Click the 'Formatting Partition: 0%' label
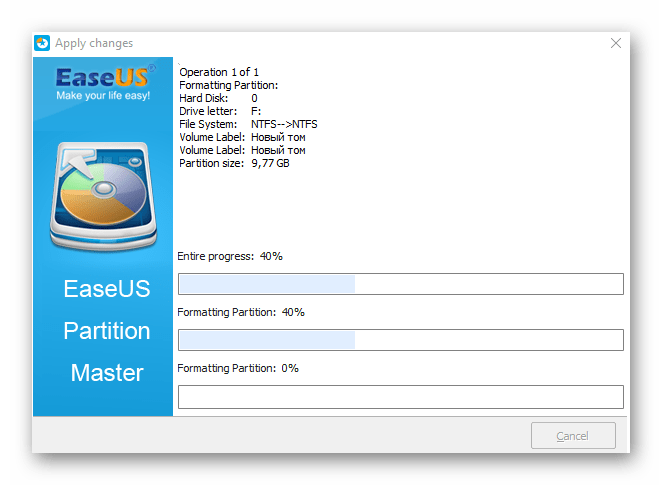This screenshot has width=662, height=485. click(x=238, y=368)
